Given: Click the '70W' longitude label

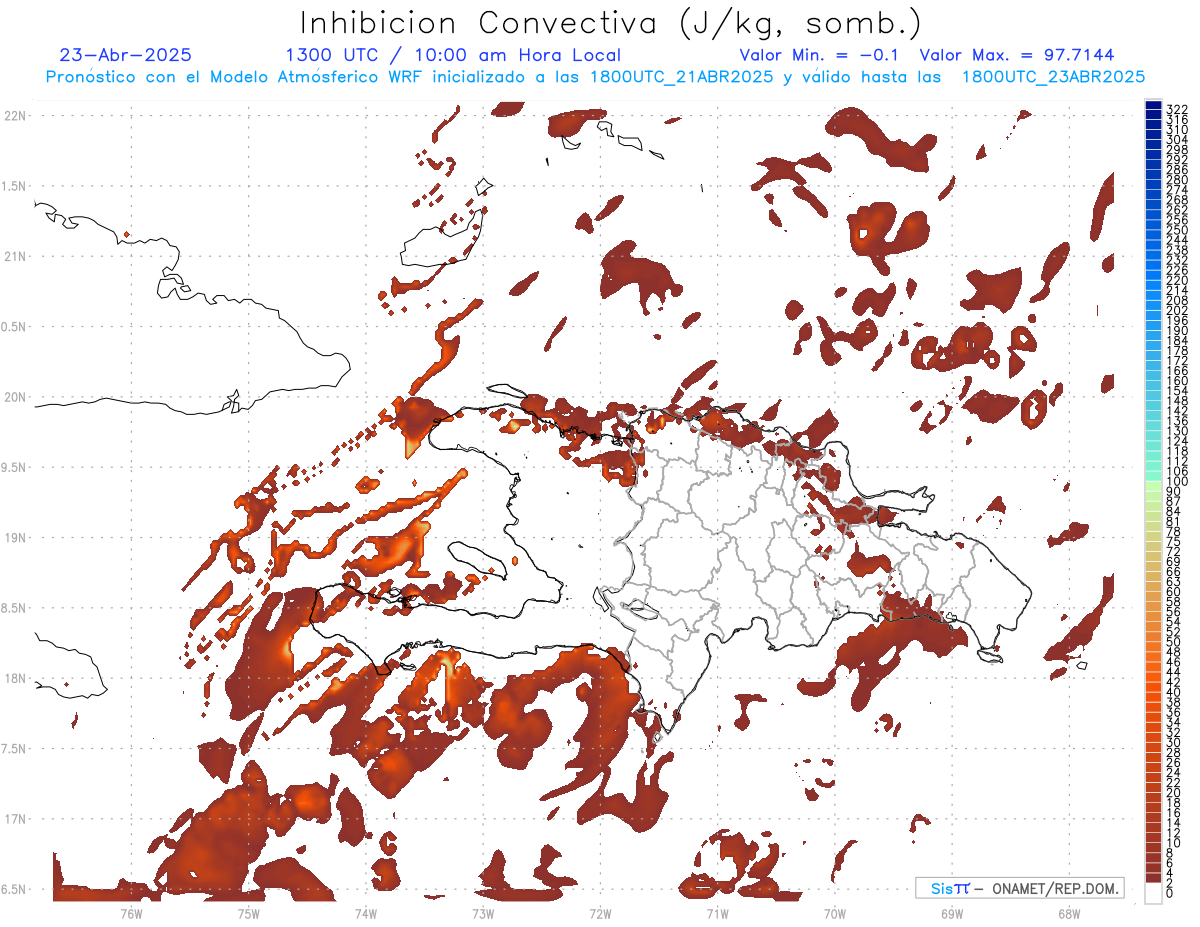Looking at the screenshot, I should tap(834, 913).
